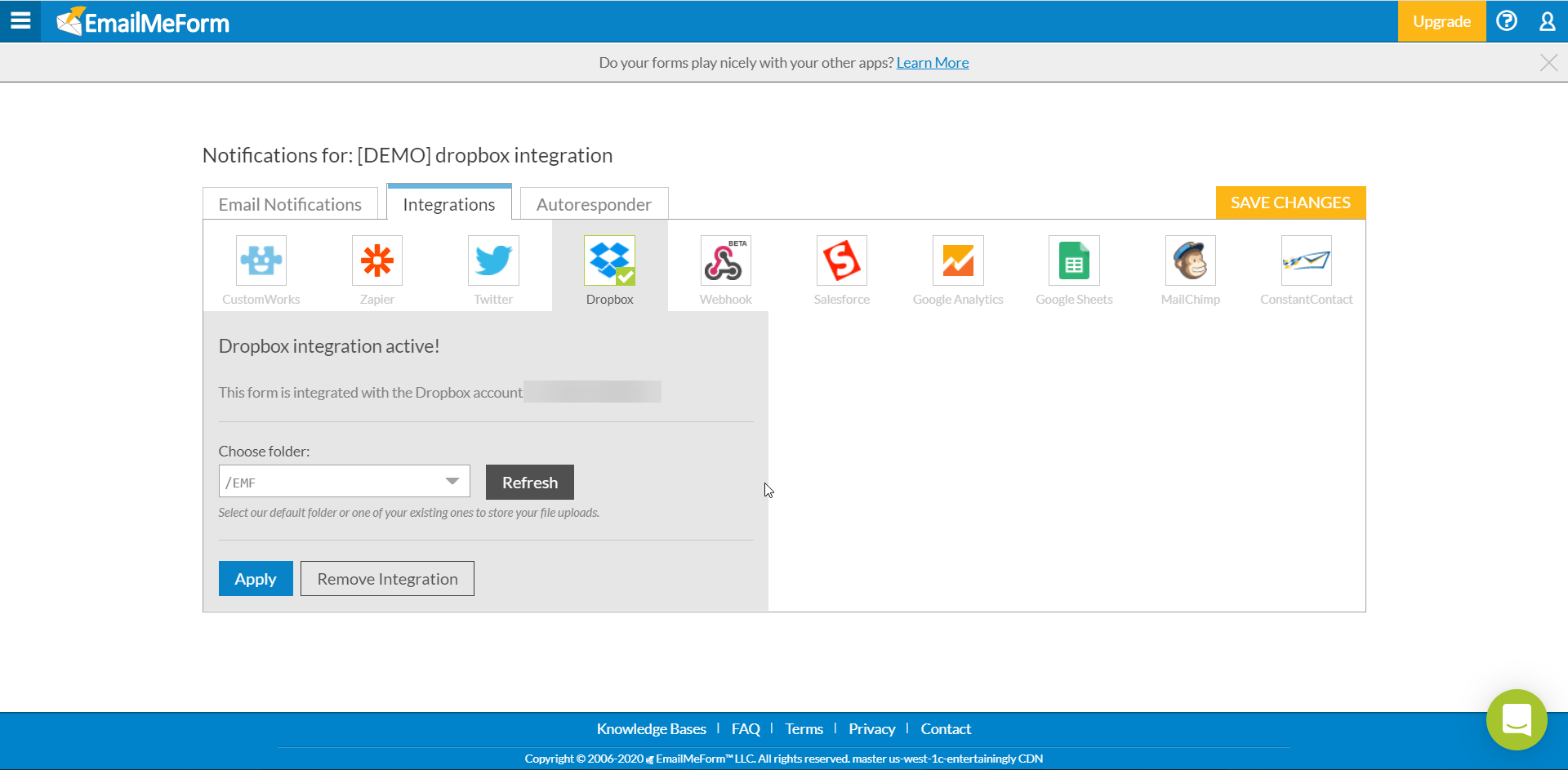Expand the Choose folder dropdown
1568x770 pixels.
coord(344,482)
